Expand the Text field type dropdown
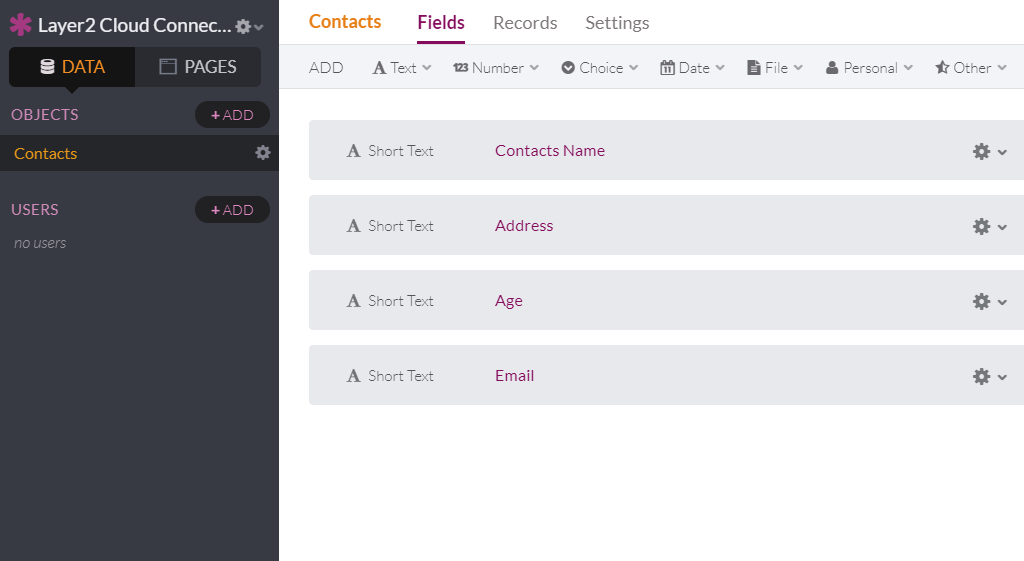The height and width of the screenshot is (561, 1024). tap(402, 68)
